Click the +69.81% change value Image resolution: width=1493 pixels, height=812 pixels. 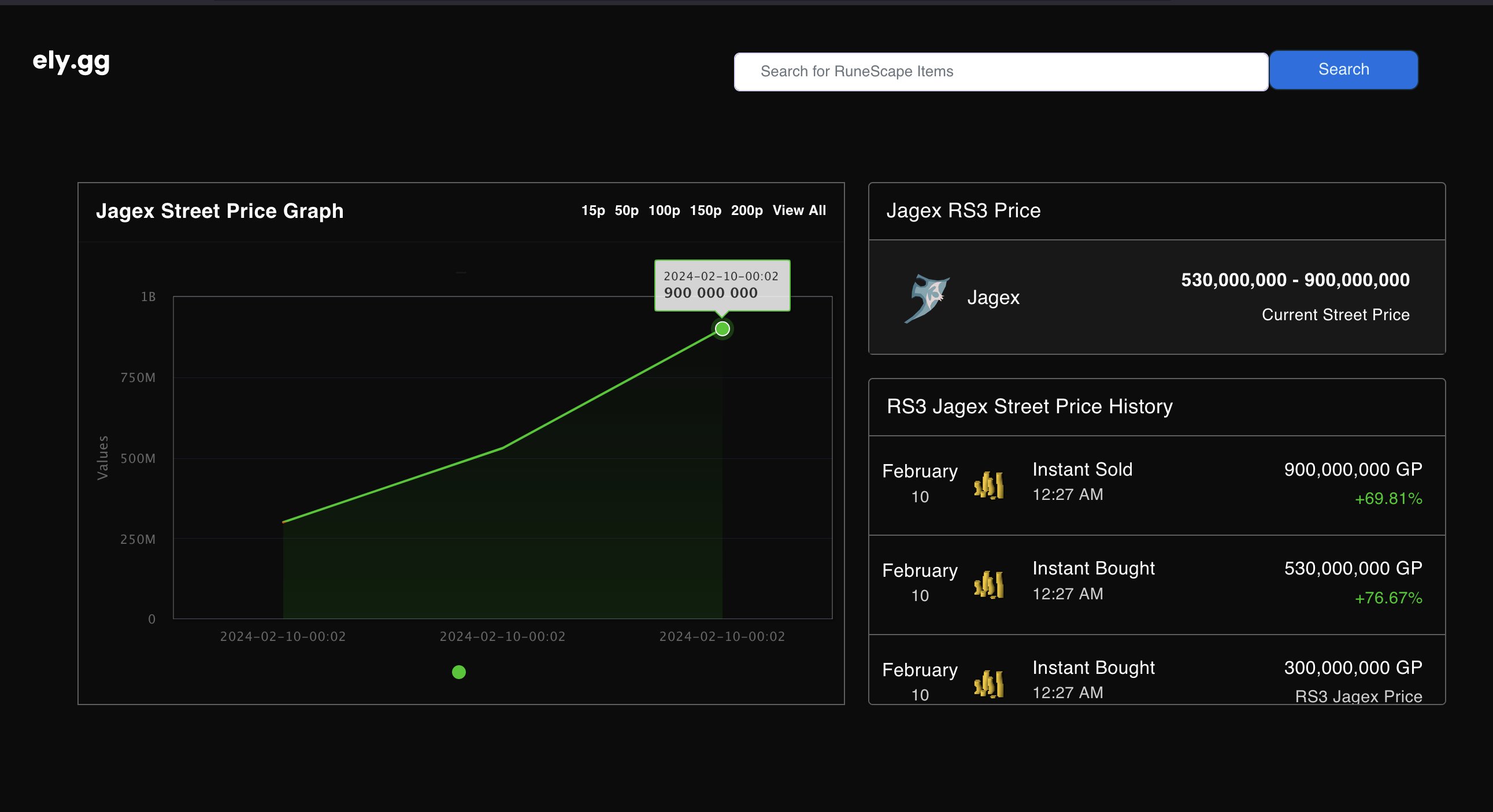point(1388,498)
